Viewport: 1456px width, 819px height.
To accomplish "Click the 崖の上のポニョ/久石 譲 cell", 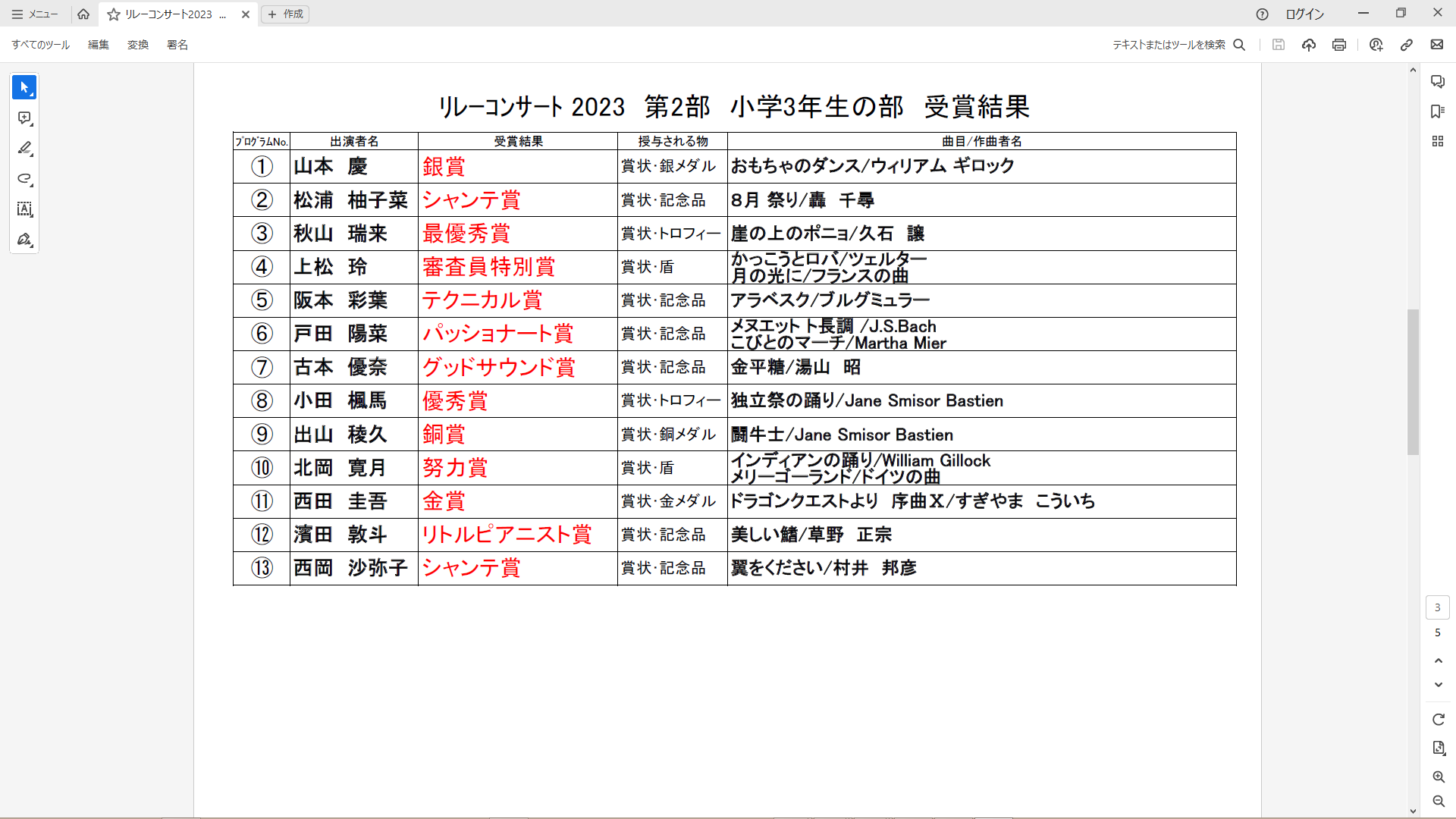I will coord(982,234).
